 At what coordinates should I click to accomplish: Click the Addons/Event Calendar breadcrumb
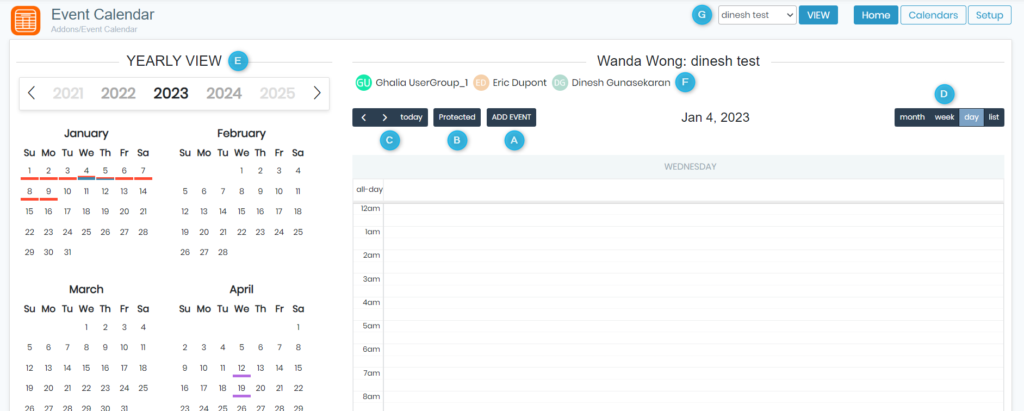[x=94, y=29]
